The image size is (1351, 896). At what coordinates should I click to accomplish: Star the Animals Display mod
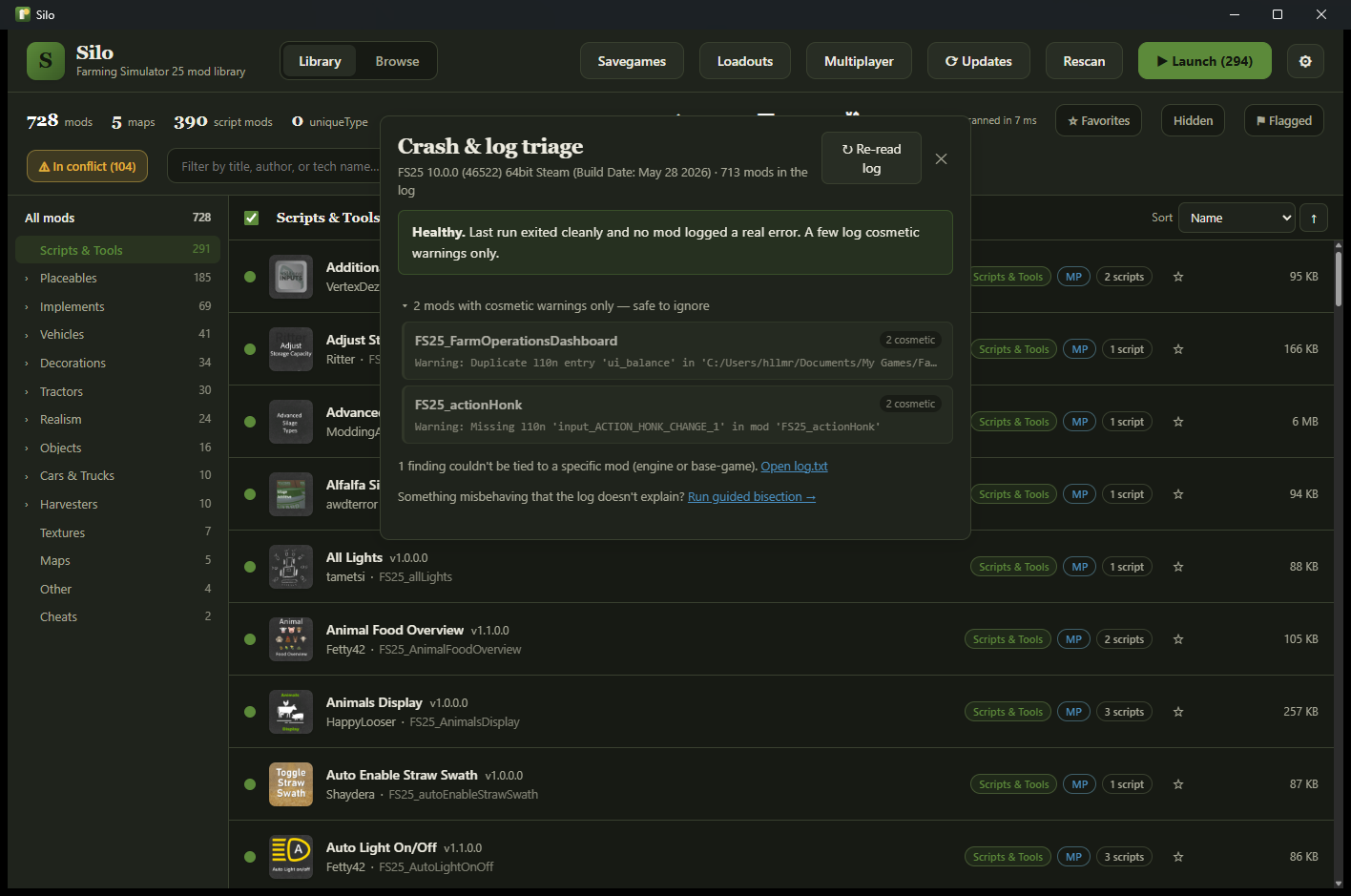point(1178,712)
